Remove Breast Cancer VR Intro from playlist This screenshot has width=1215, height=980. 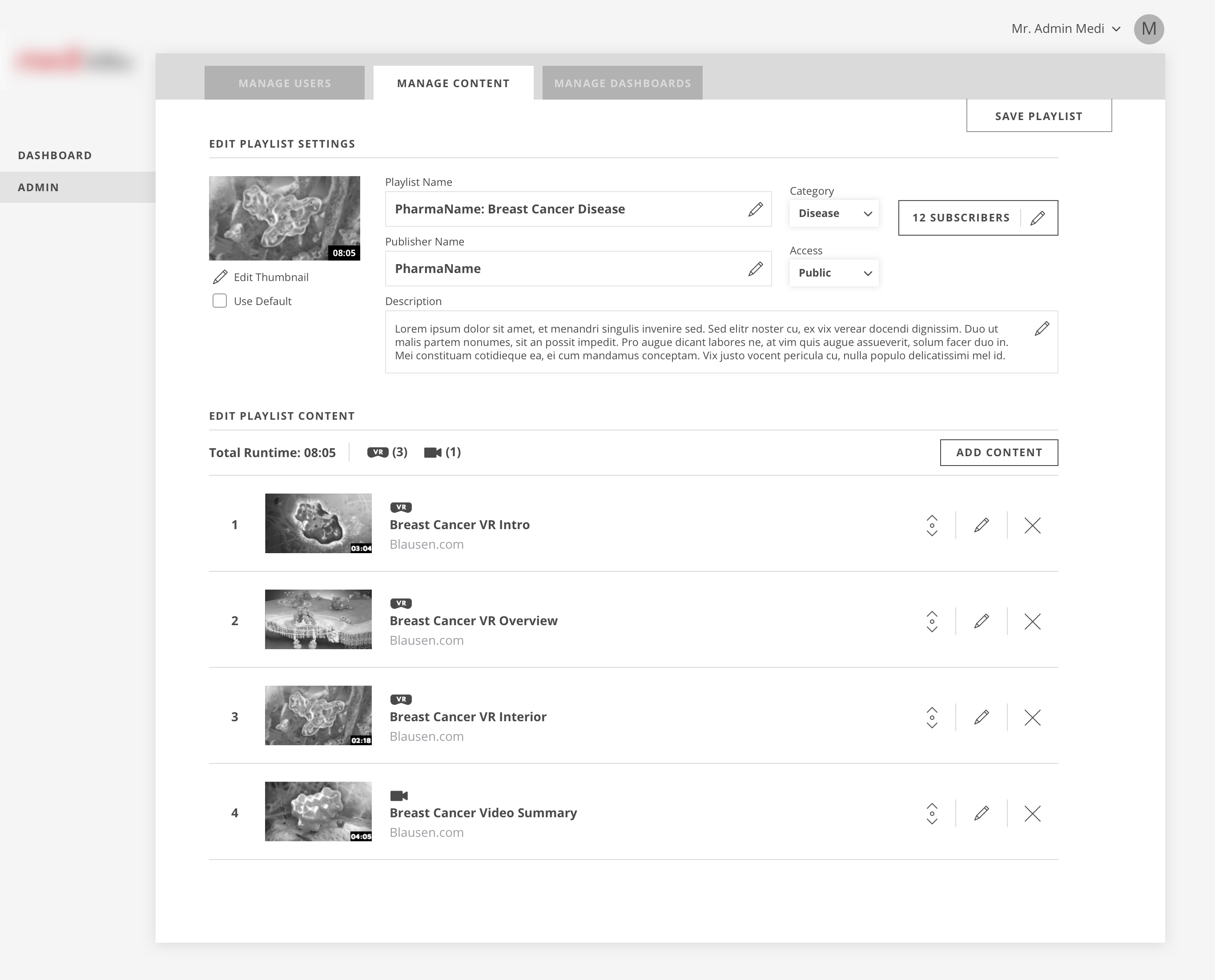click(1032, 526)
